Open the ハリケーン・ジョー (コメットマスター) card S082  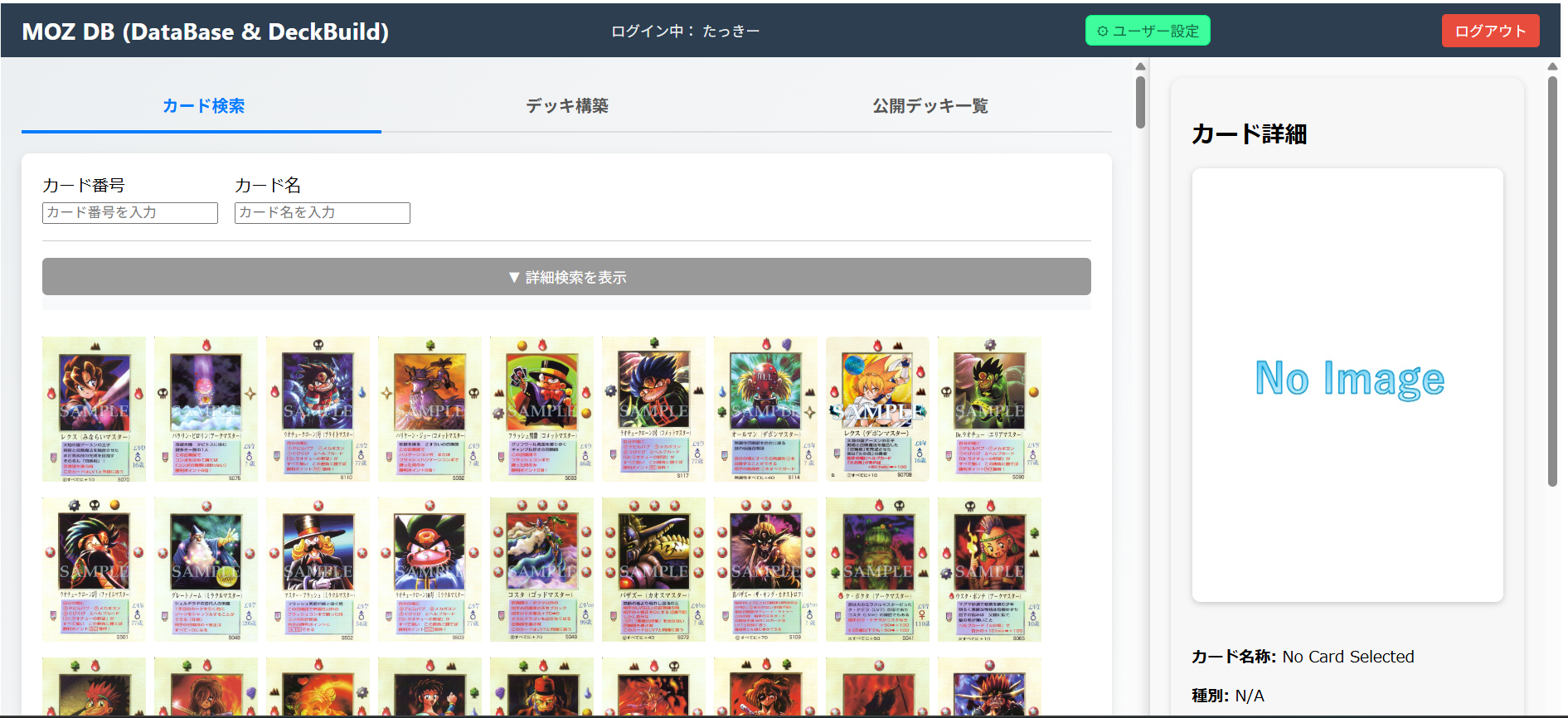tap(430, 409)
